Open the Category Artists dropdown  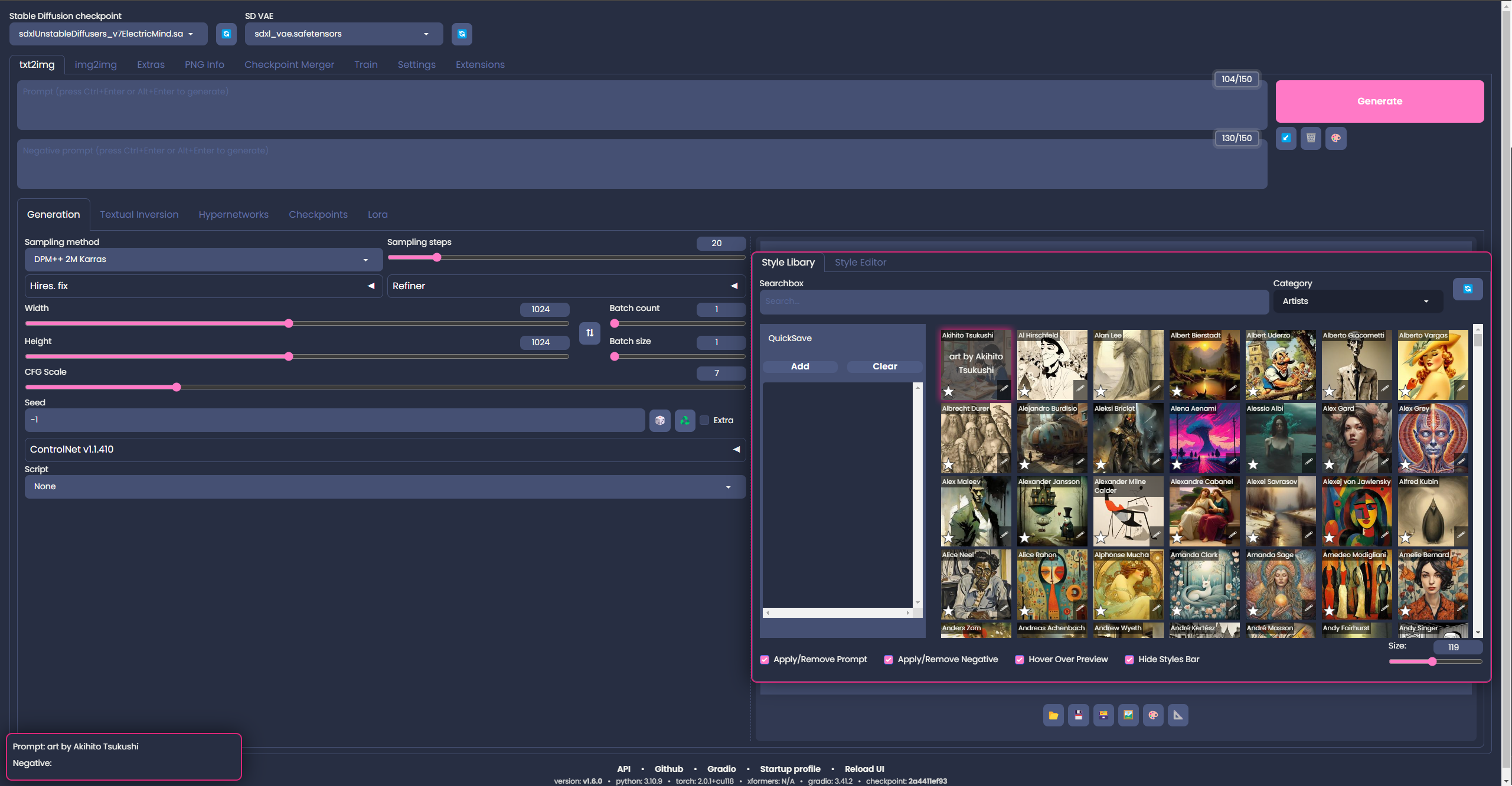click(x=1357, y=301)
